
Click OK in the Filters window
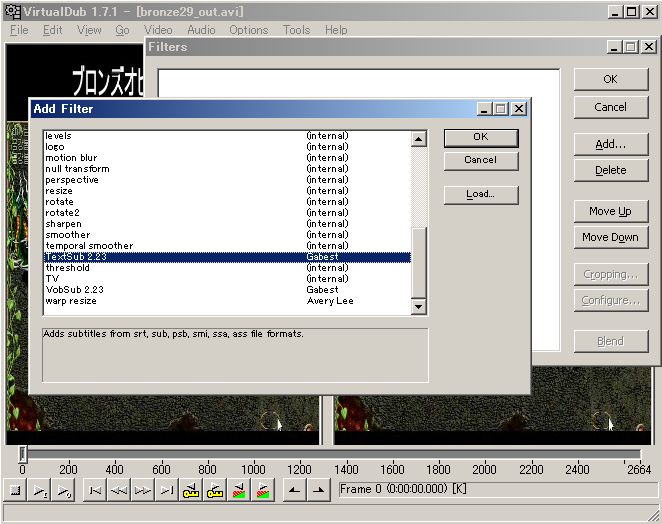tap(610, 79)
